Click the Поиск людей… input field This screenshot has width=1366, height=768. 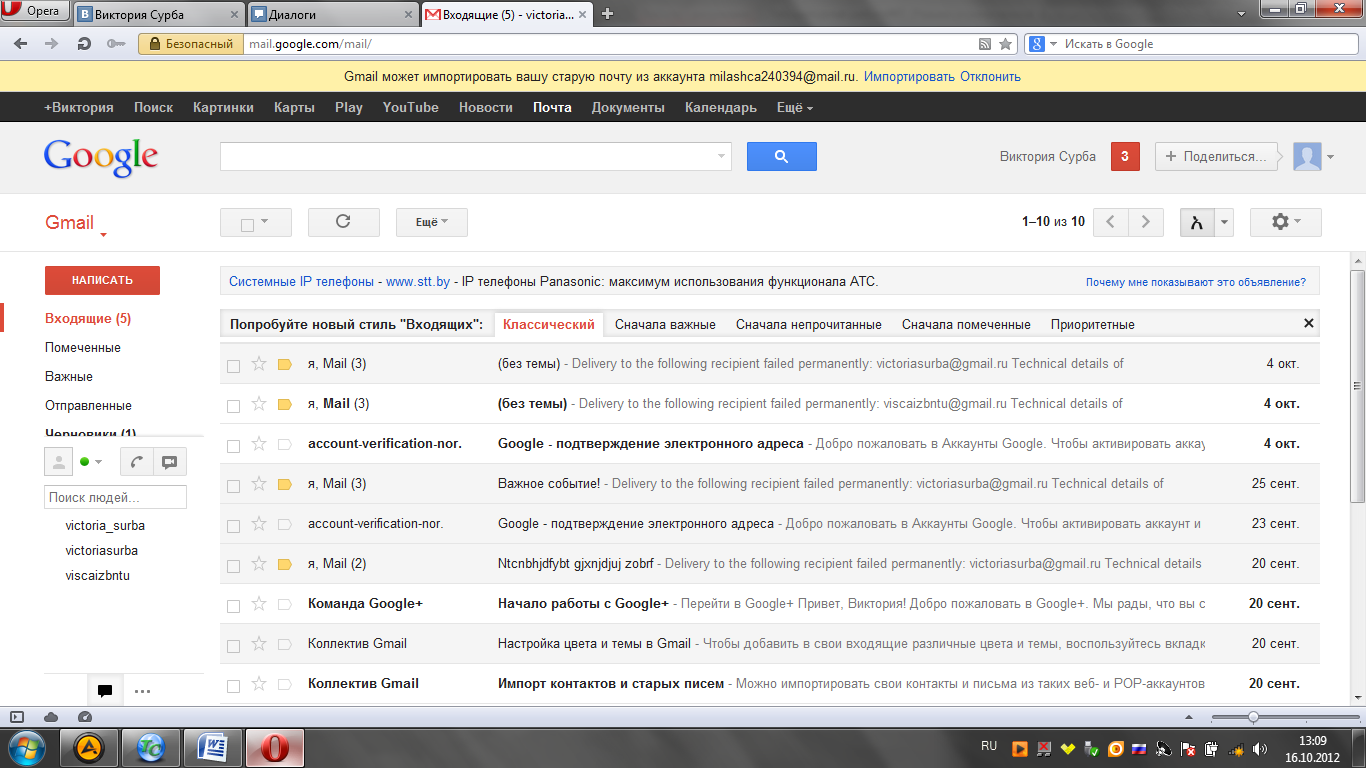pyautogui.click(x=115, y=497)
